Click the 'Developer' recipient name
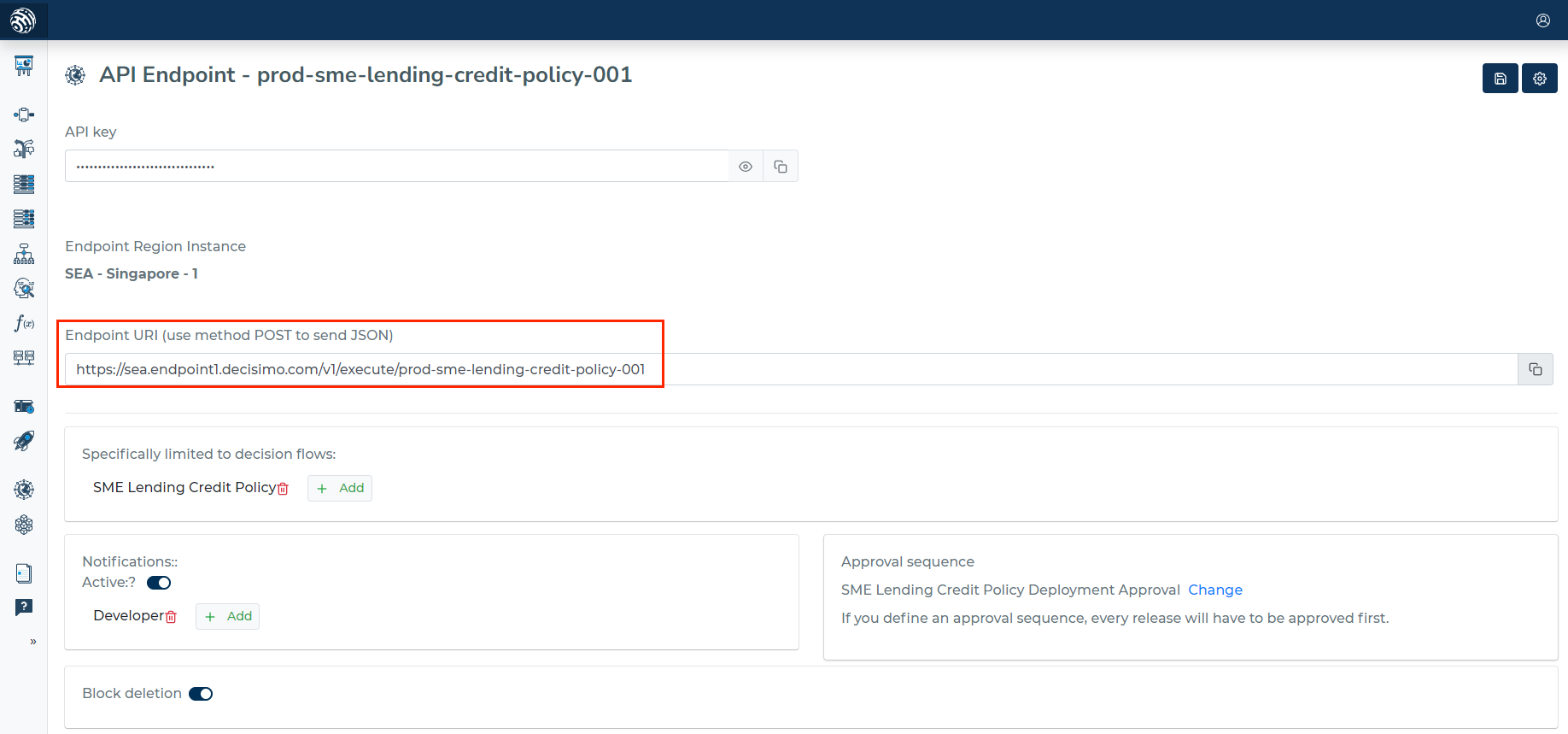Image resolution: width=1568 pixels, height=734 pixels. [128, 615]
